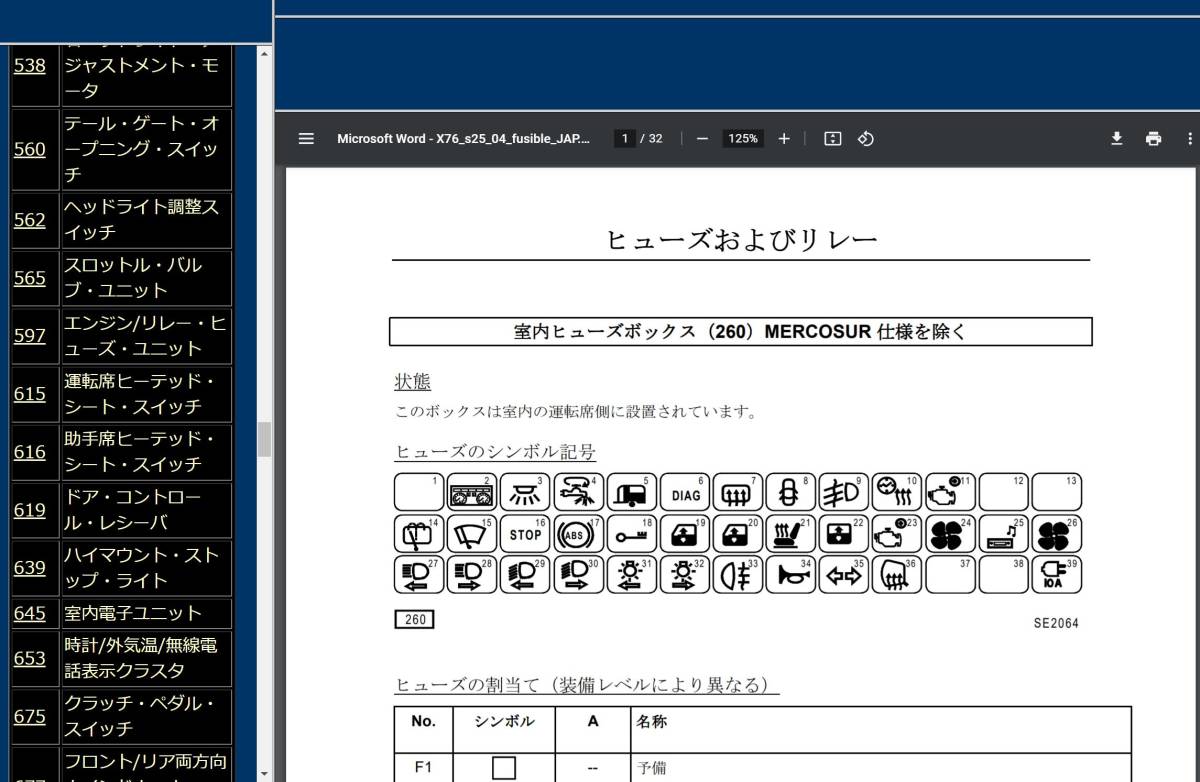Screen dimensions: 1200x782
Task: Click the ABS fuse symbol number 17
Action: [x=579, y=534]
